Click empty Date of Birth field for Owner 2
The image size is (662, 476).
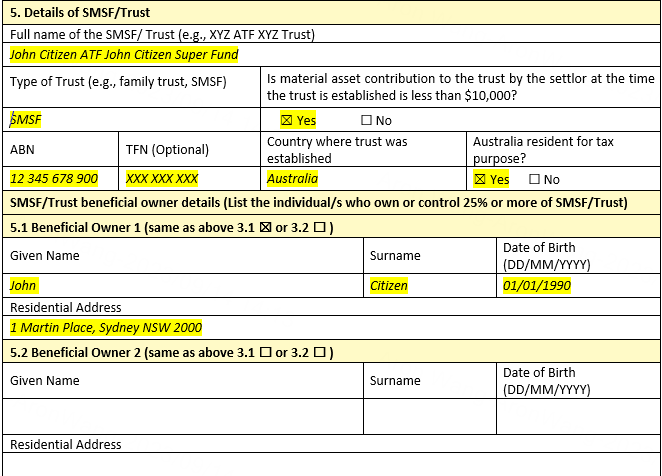pyautogui.click(x=578, y=416)
